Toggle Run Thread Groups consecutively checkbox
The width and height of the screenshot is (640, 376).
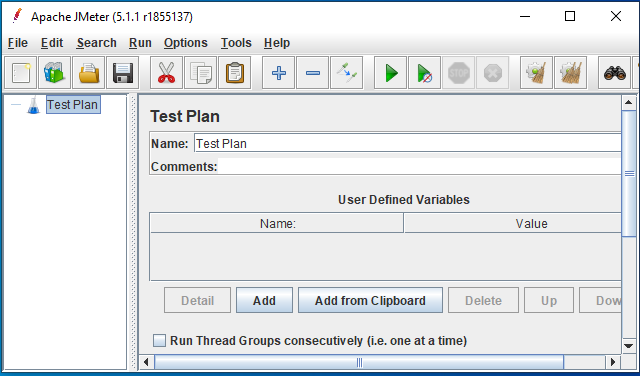point(159,340)
